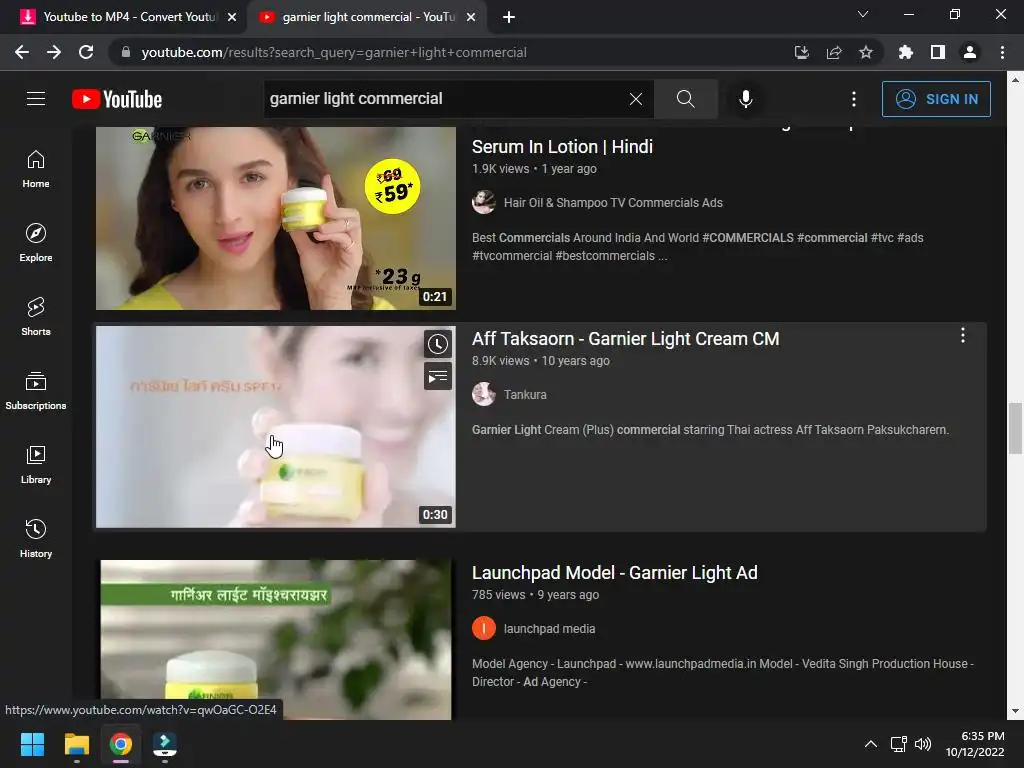The height and width of the screenshot is (768, 1024).
Task: Click the launchpad media channel avatar
Action: [x=484, y=628]
